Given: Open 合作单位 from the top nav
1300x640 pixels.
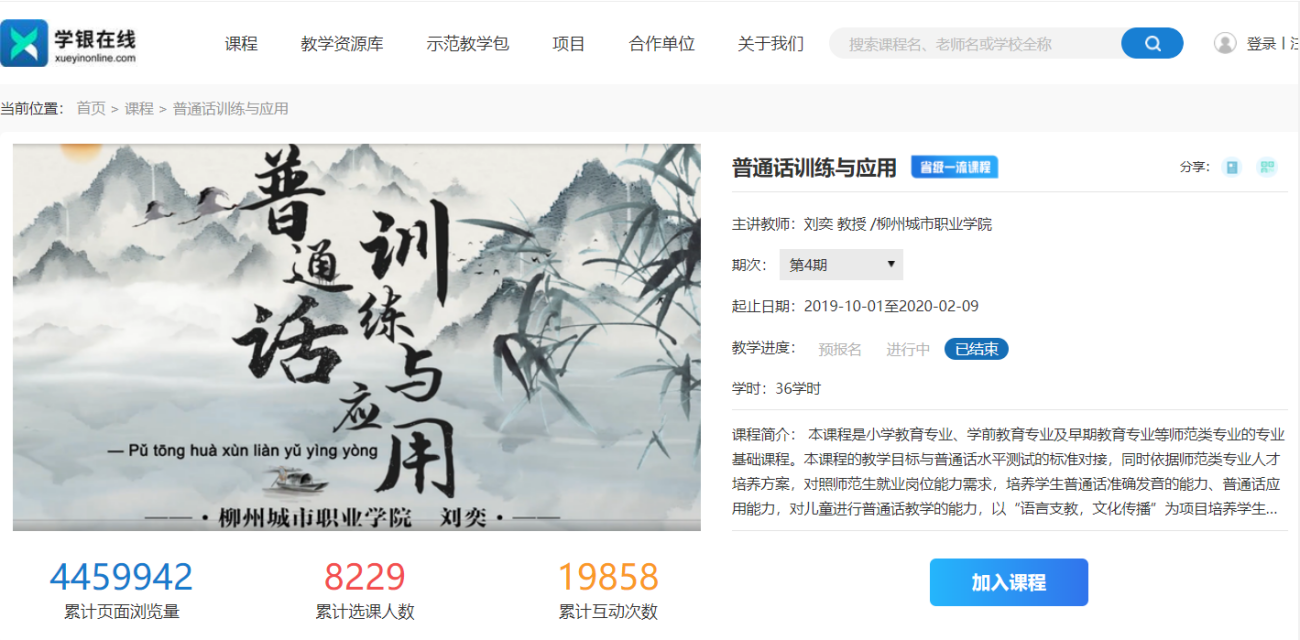Looking at the screenshot, I should point(662,44).
